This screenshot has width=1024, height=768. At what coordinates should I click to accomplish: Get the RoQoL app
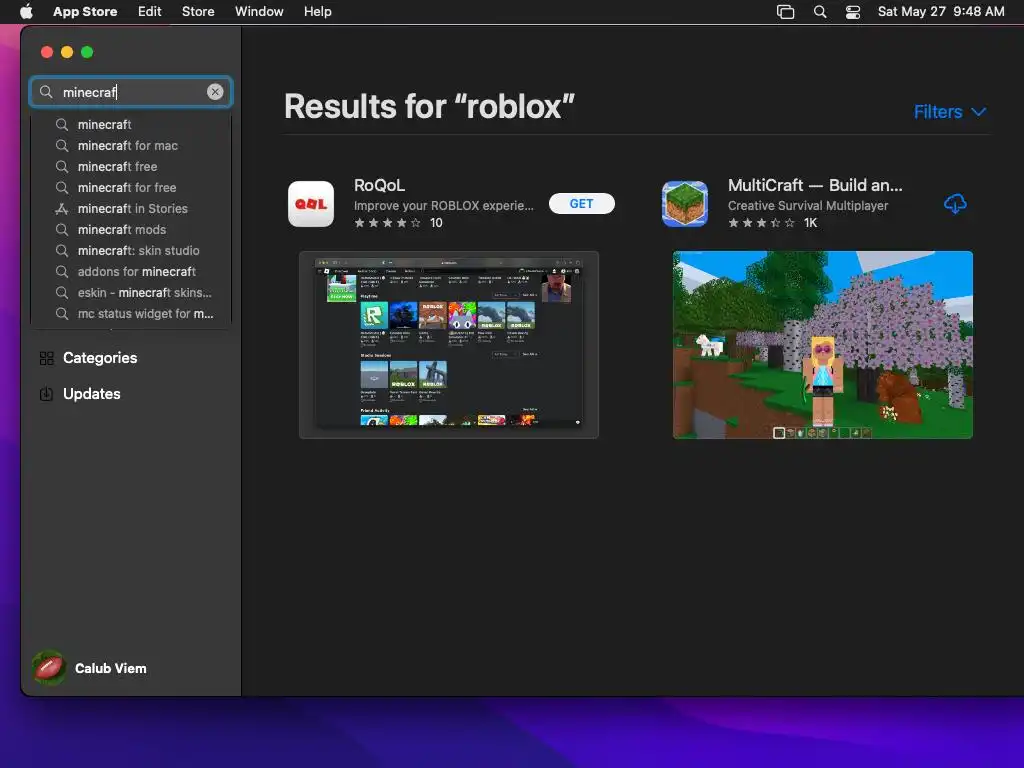[x=581, y=204]
